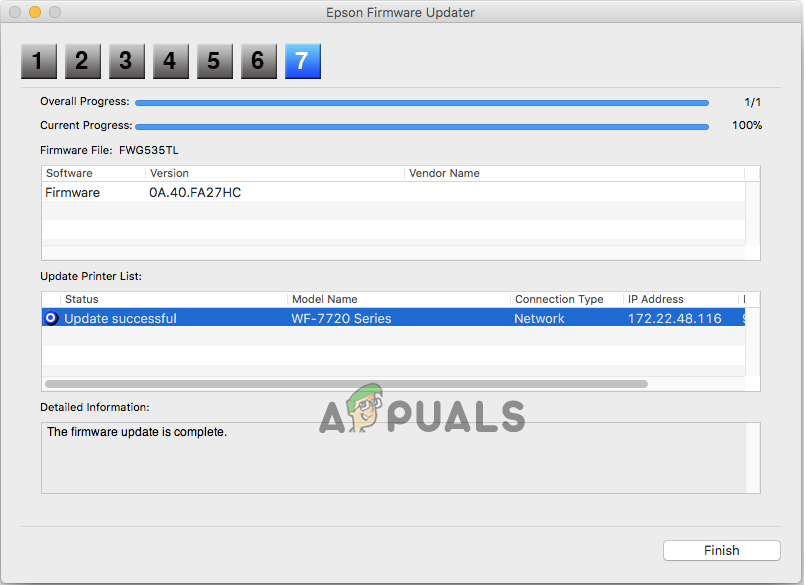
Task: Select step 2 icon
Action: [x=83, y=61]
